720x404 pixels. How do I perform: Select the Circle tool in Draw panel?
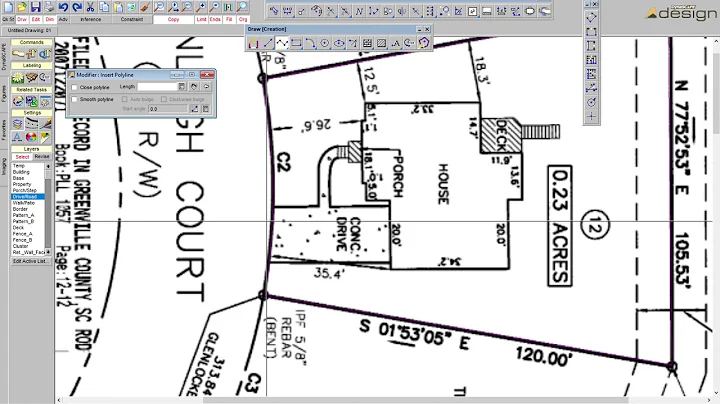pyautogui.click(x=325, y=43)
